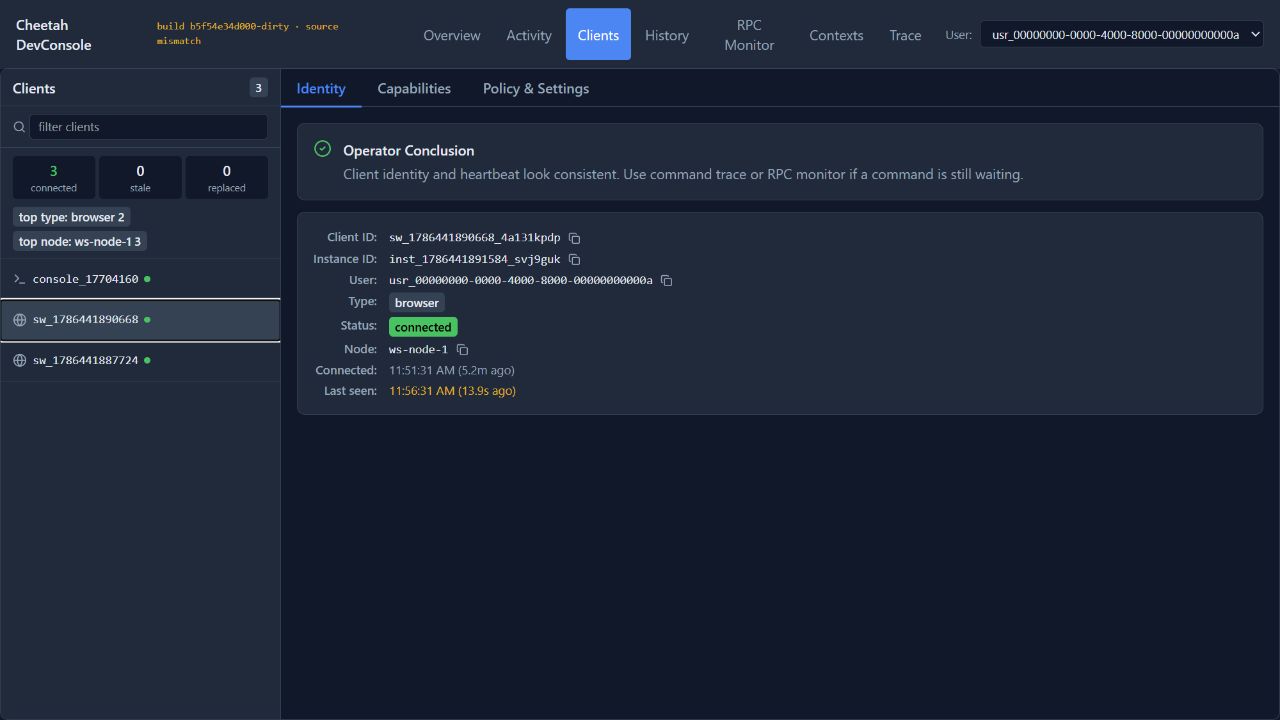Click the Cheetah DevConsole title
The width and height of the screenshot is (1280, 720).
(54, 35)
